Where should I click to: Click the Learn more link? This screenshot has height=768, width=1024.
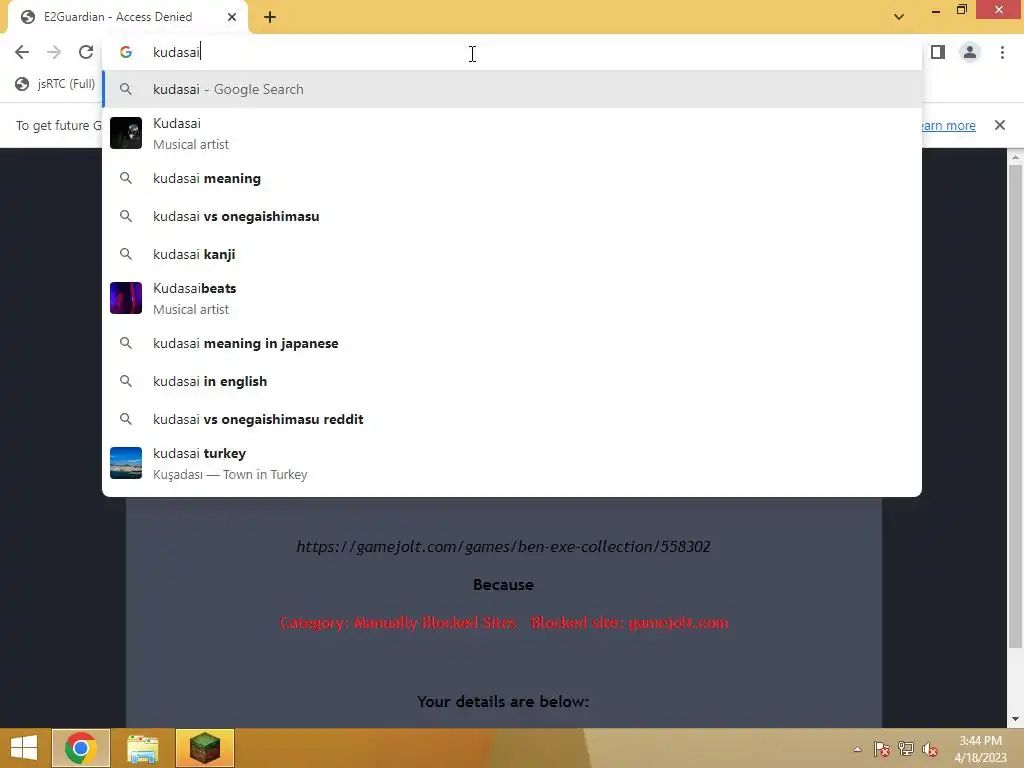tap(948, 125)
